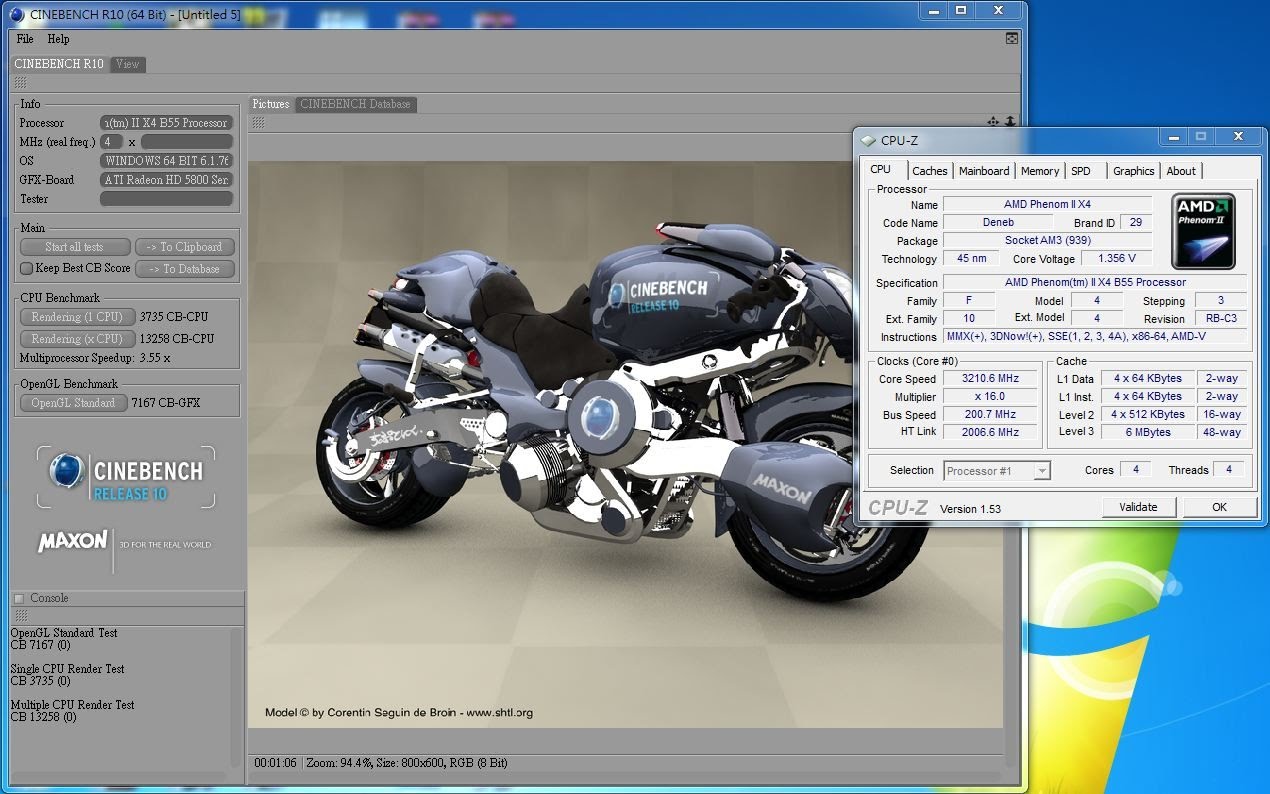Click the Multiplier value x 16.0
The height and width of the screenshot is (794, 1270).
991,397
